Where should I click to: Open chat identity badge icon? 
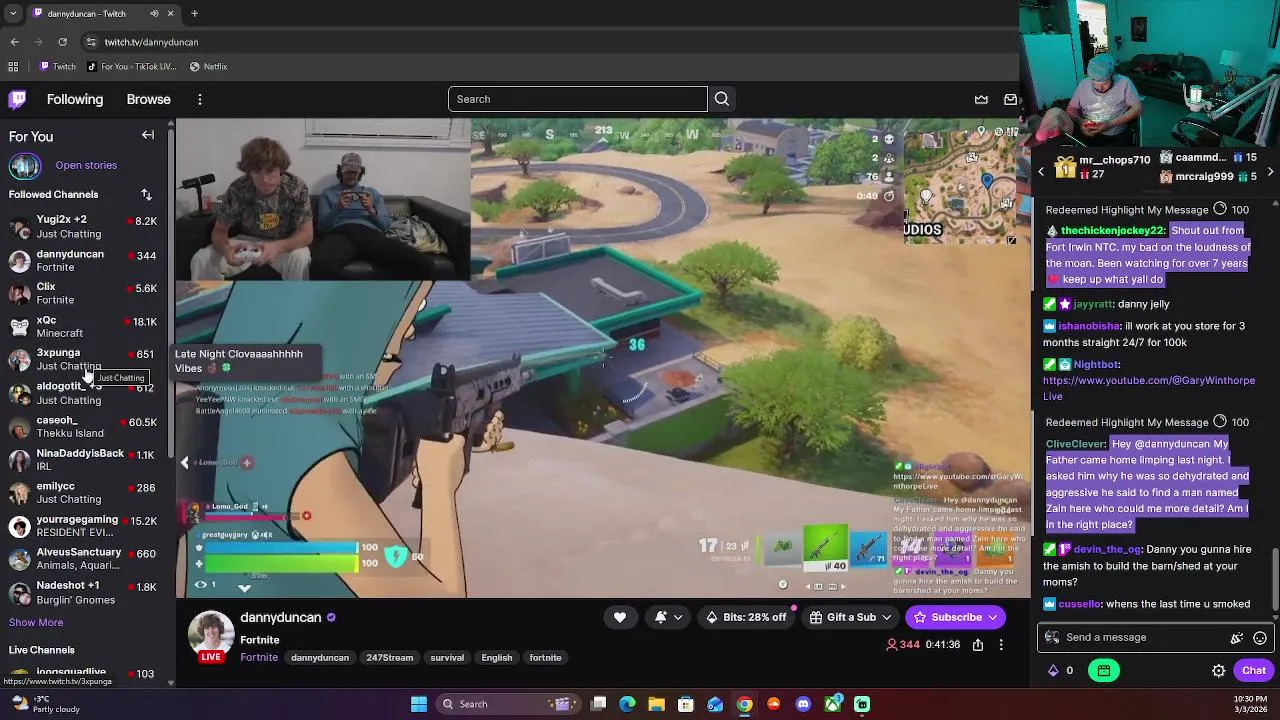click(x=1052, y=637)
